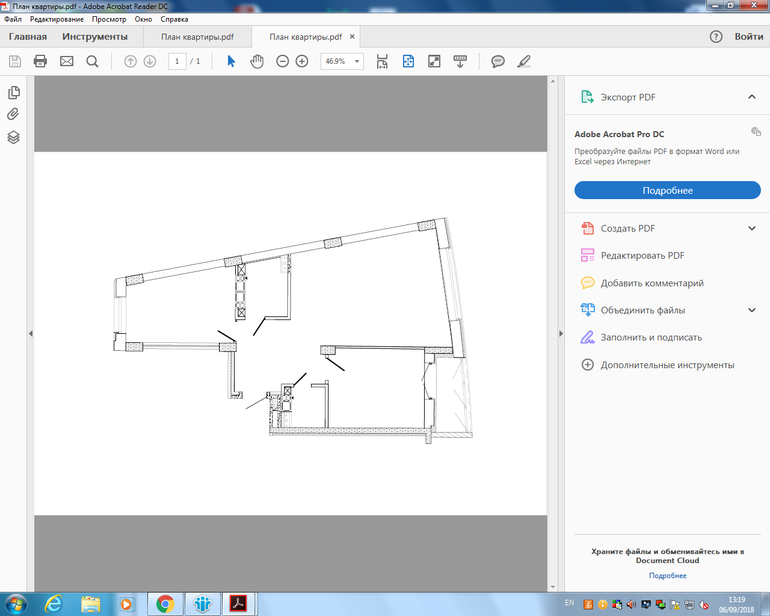Click the blue Подробнее button
The image size is (770, 616).
667,190
